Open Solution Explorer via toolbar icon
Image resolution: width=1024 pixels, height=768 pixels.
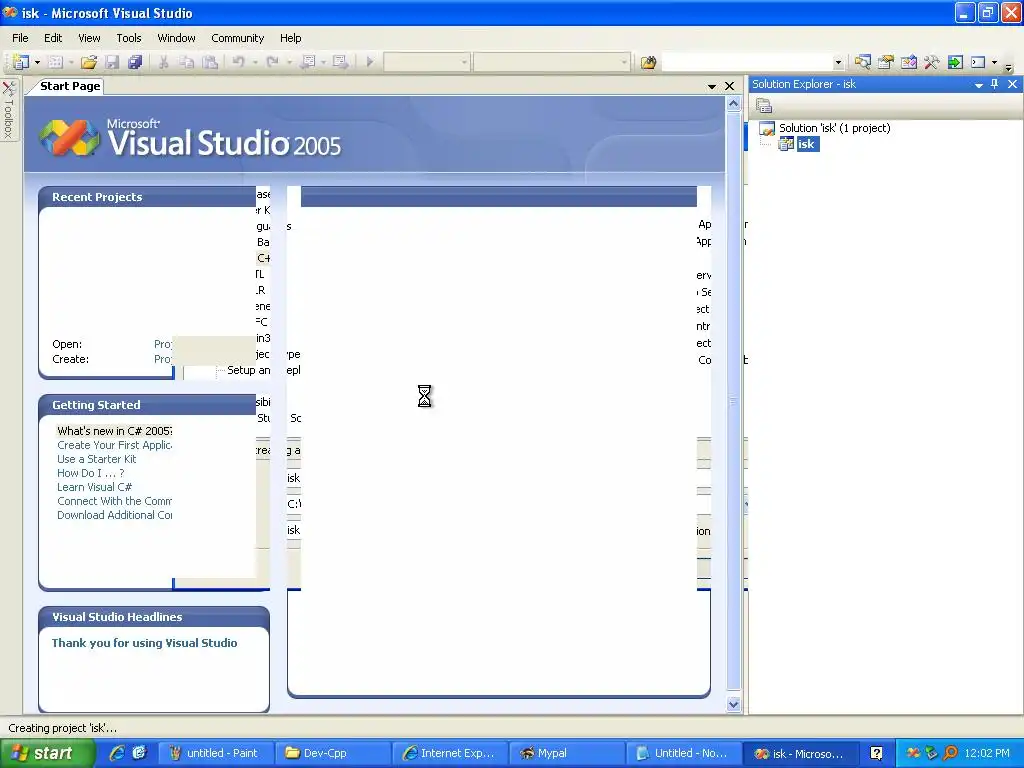pyautogui.click(x=863, y=62)
